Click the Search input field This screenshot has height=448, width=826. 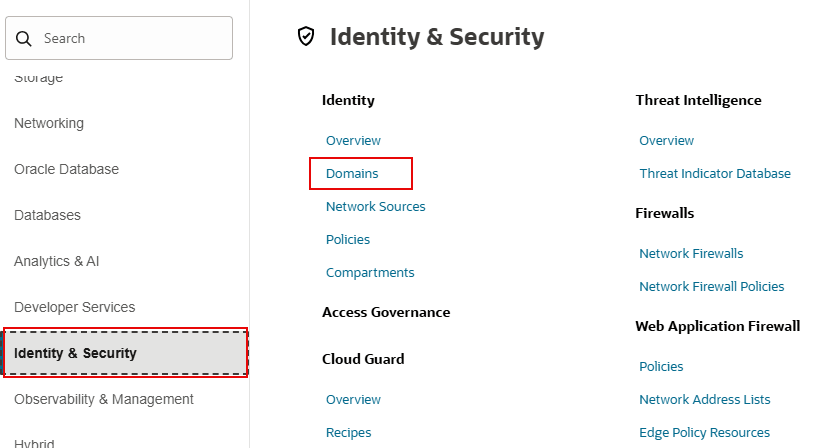point(130,38)
